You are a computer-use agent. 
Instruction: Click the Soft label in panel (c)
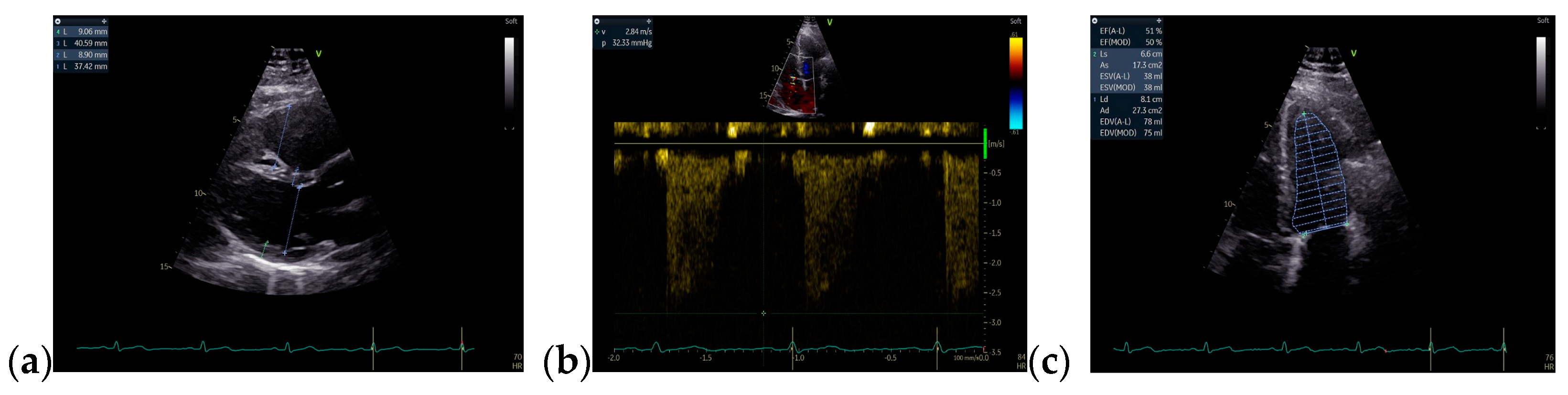tap(1542, 21)
